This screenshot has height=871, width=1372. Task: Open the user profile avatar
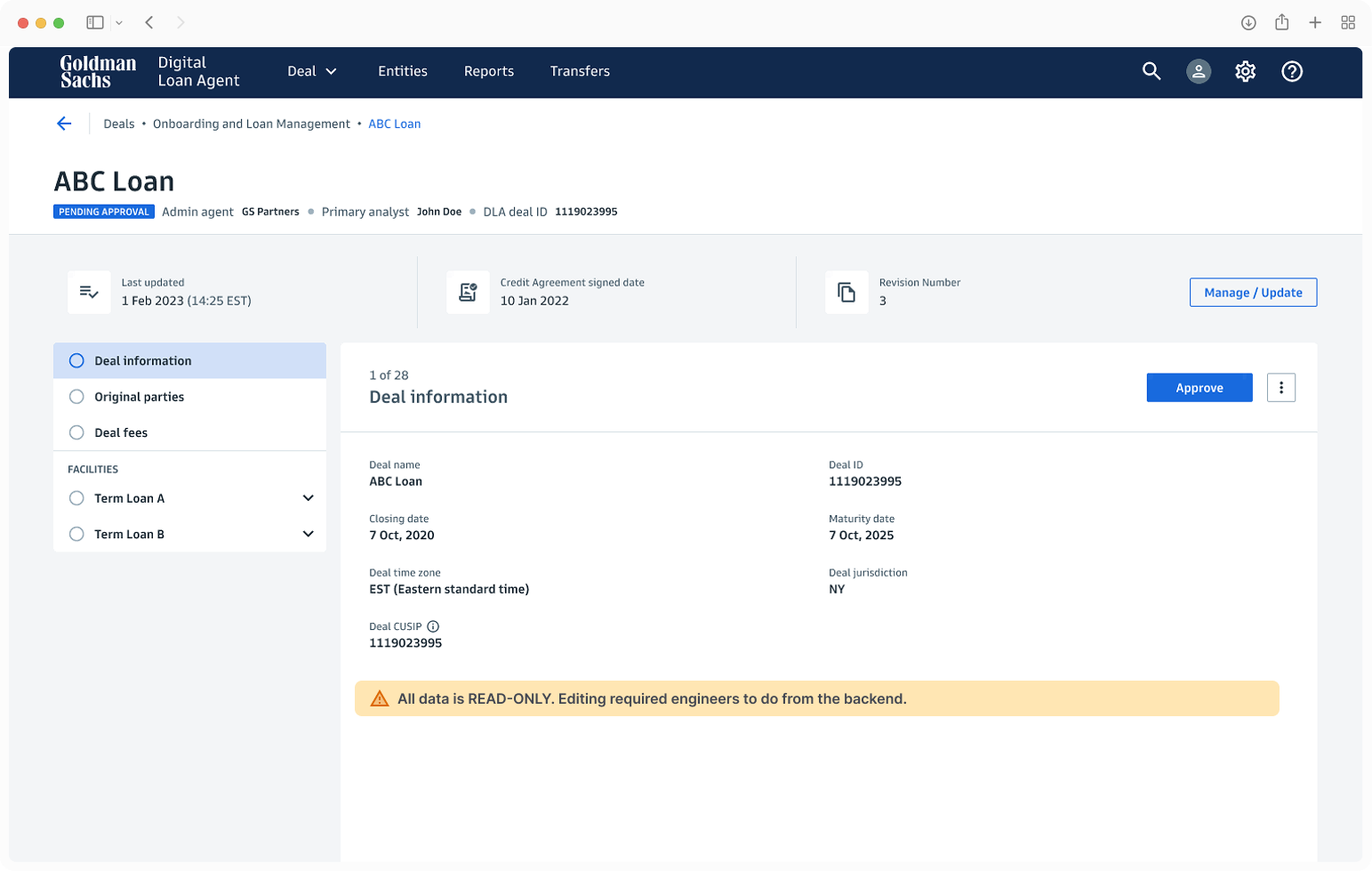(x=1199, y=71)
